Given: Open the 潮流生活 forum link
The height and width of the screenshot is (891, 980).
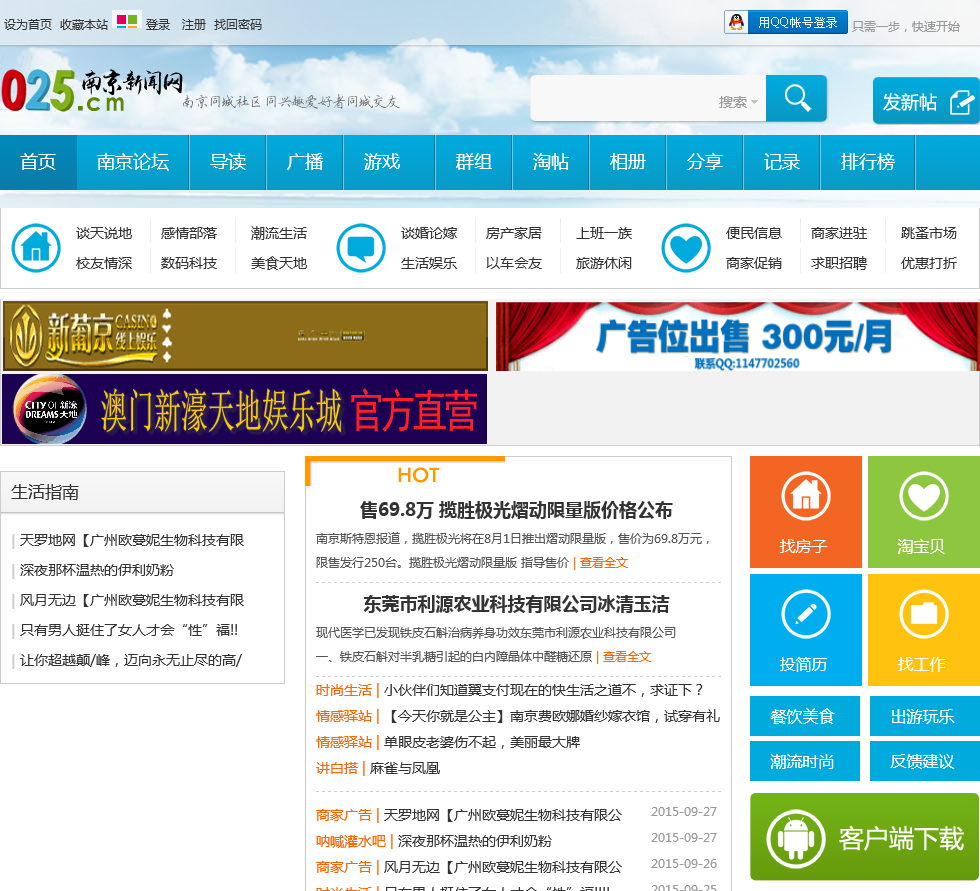Looking at the screenshot, I should pos(279,233).
